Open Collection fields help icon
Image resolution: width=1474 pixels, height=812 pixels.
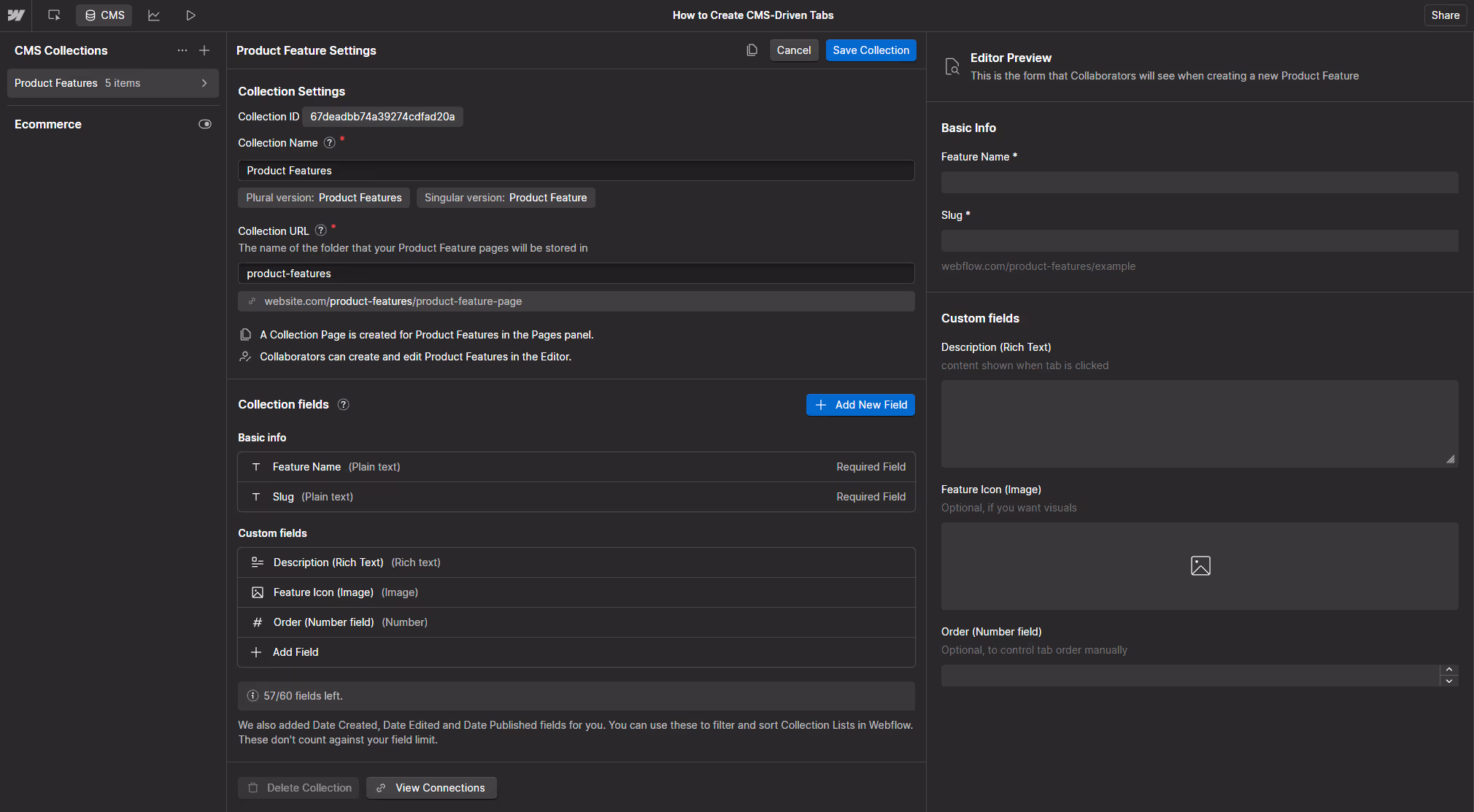click(x=344, y=404)
